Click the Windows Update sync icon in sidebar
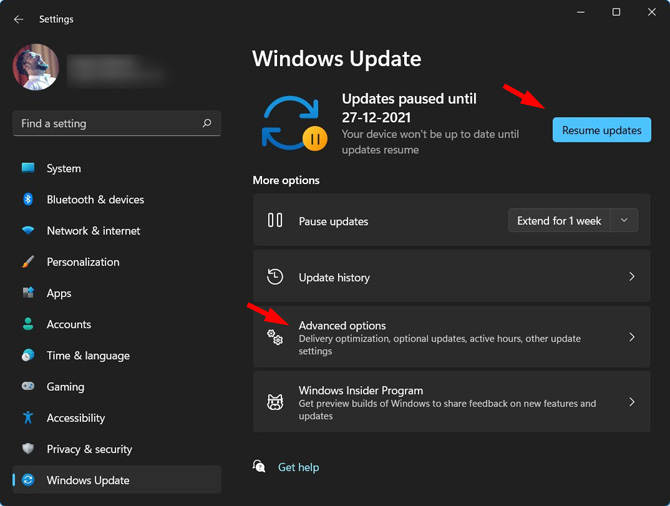 (28, 480)
